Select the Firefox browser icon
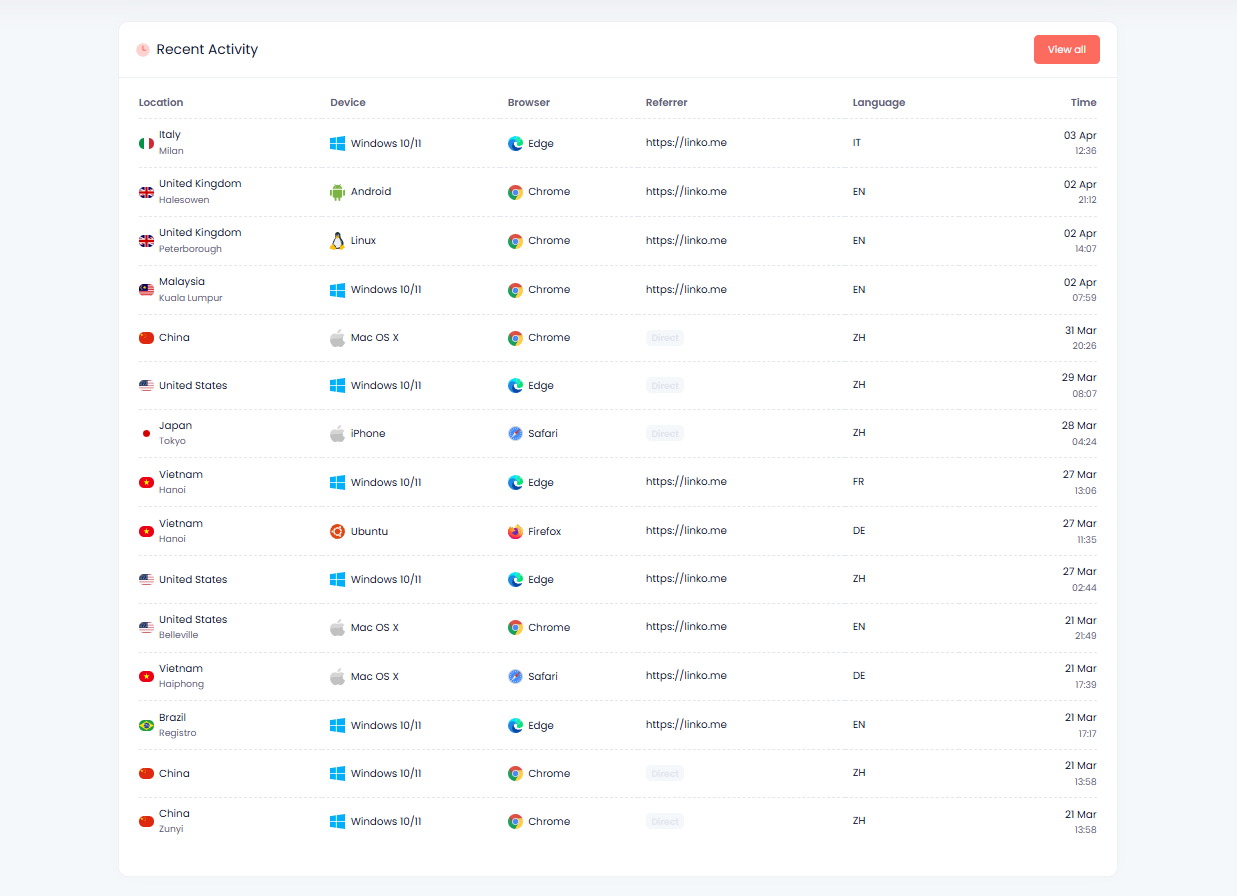This screenshot has width=1237, height=896. coord(514,531)
